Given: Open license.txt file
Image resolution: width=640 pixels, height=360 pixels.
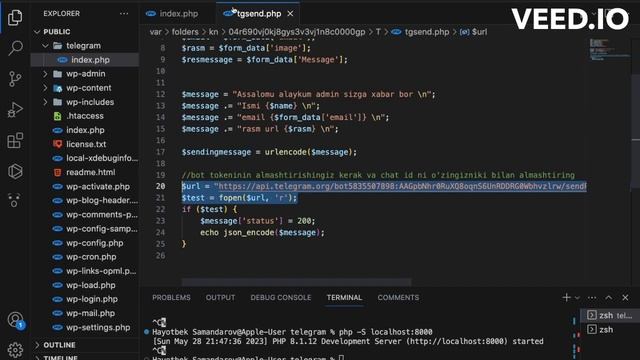Looking at the screenshot, I should pyautogui.click(x=86, y=144).
